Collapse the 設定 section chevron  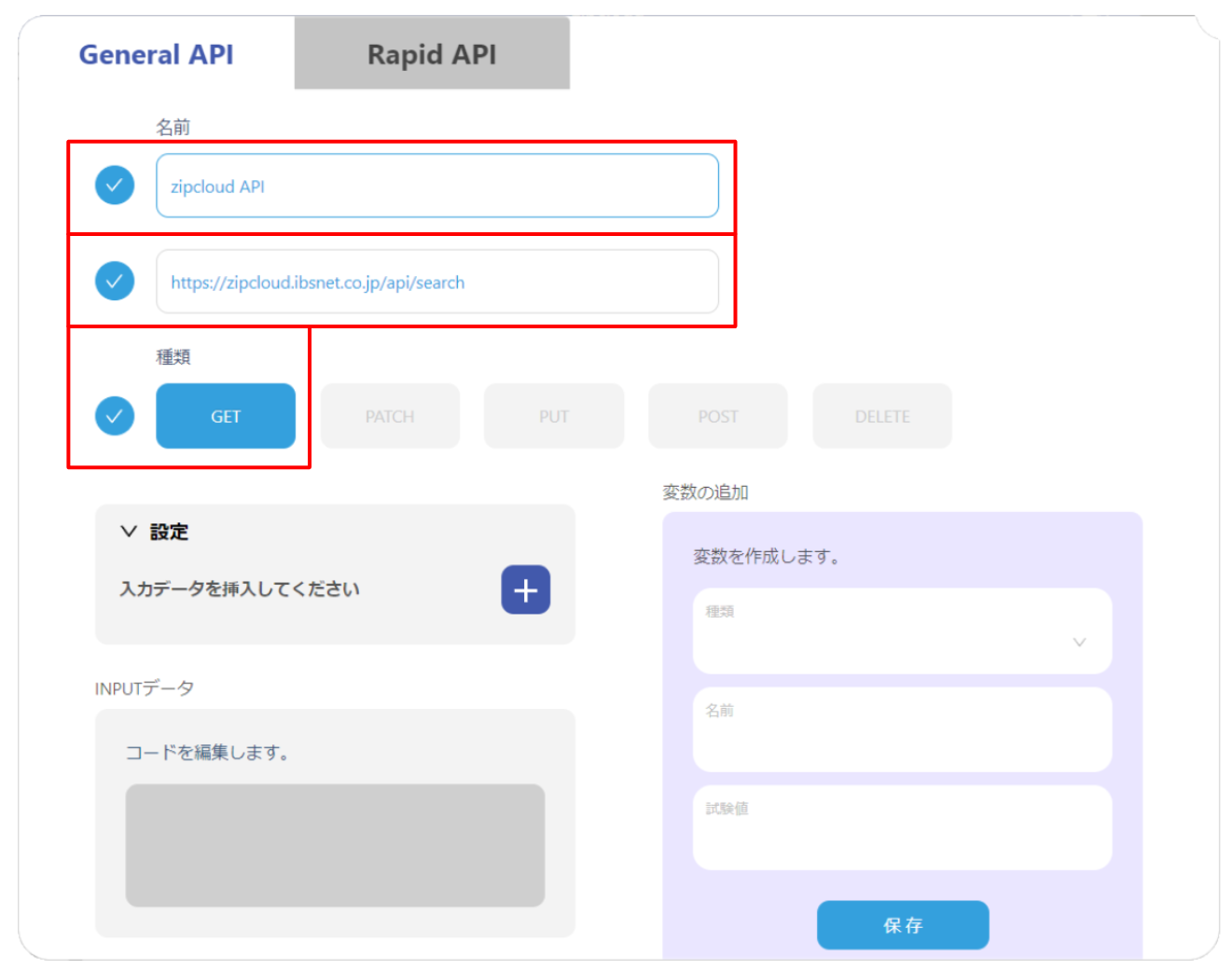point(129,532)
